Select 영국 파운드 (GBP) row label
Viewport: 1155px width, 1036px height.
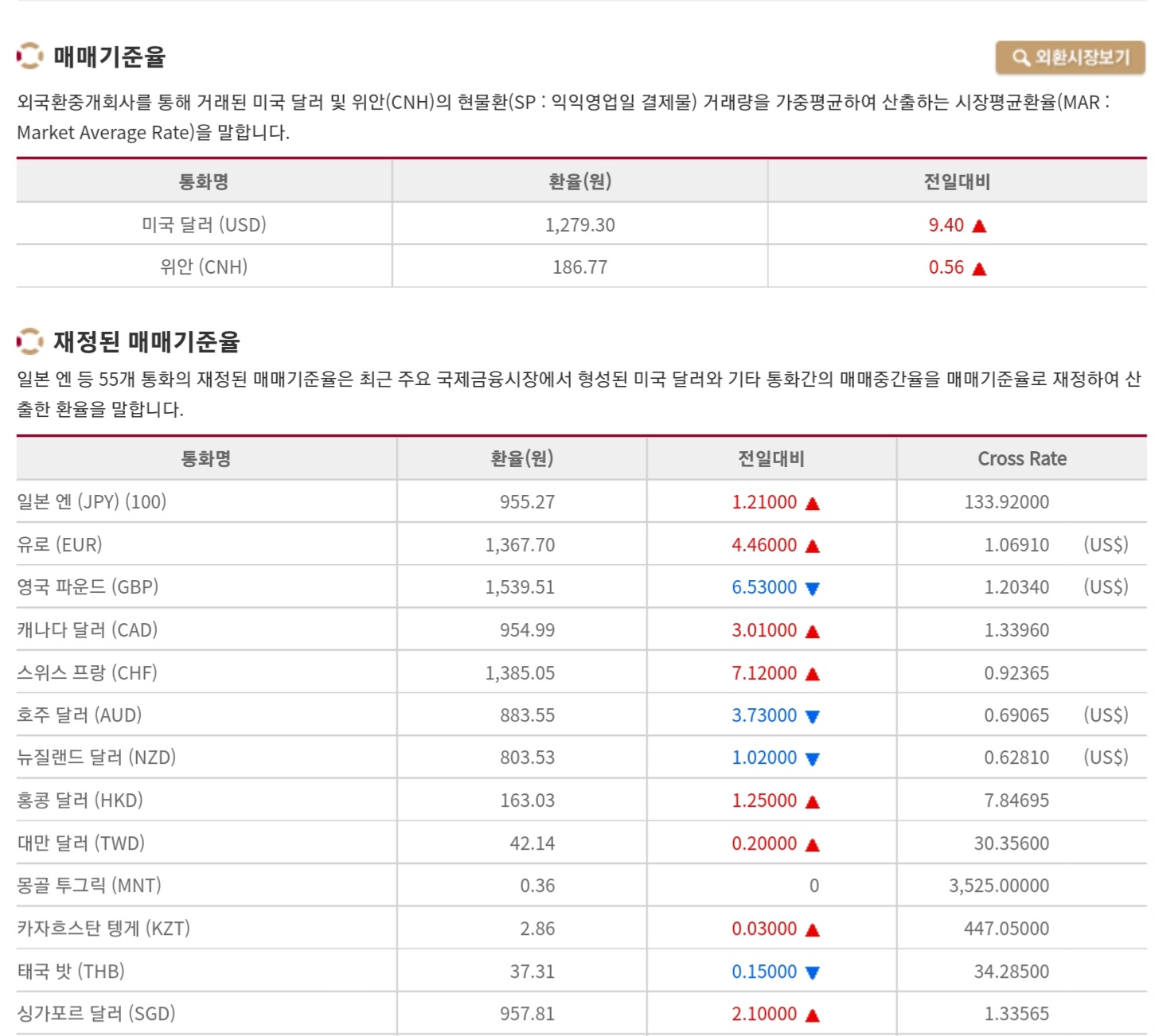coord(88,587)
